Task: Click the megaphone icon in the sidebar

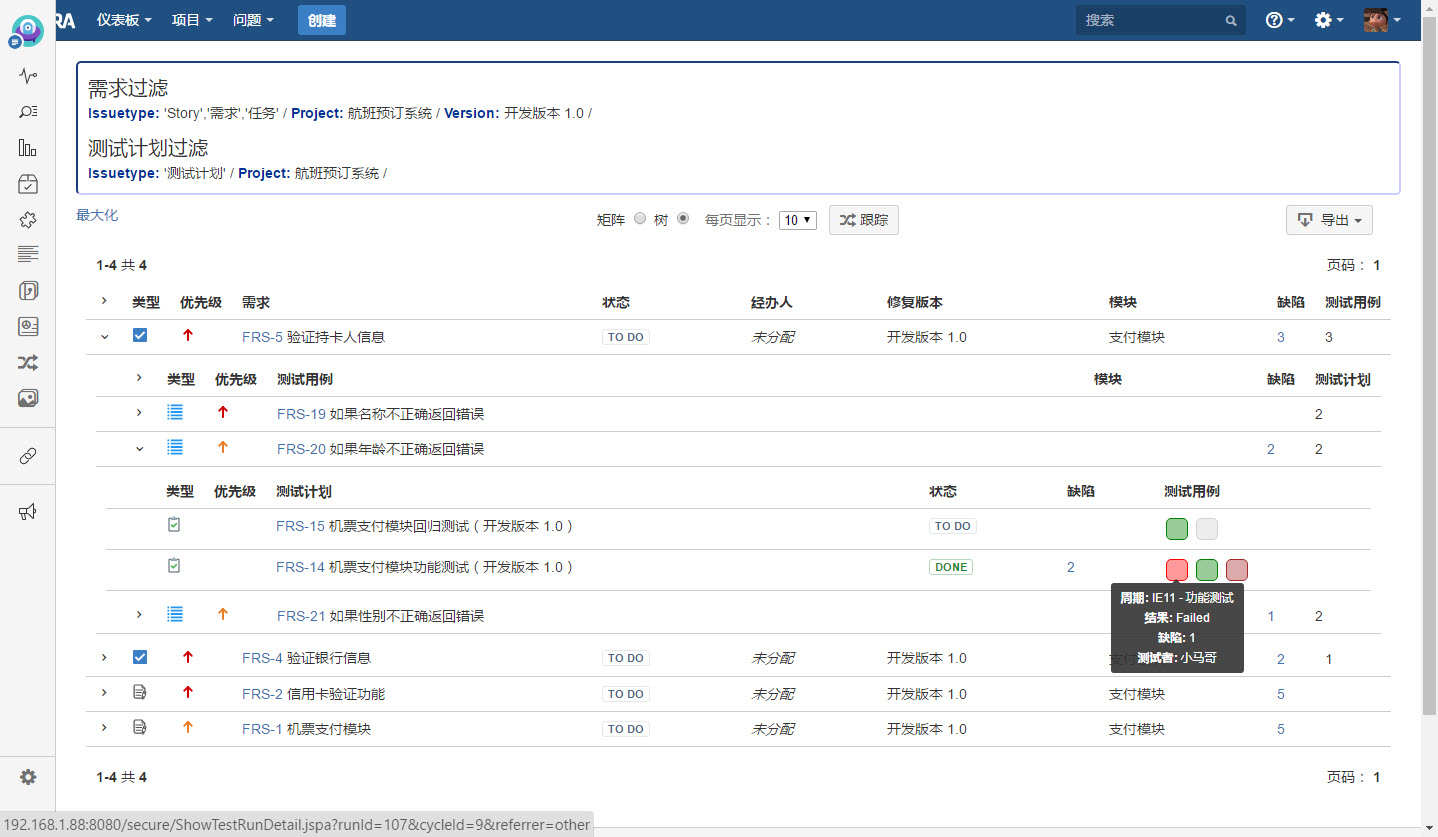Action: (28, 512)
